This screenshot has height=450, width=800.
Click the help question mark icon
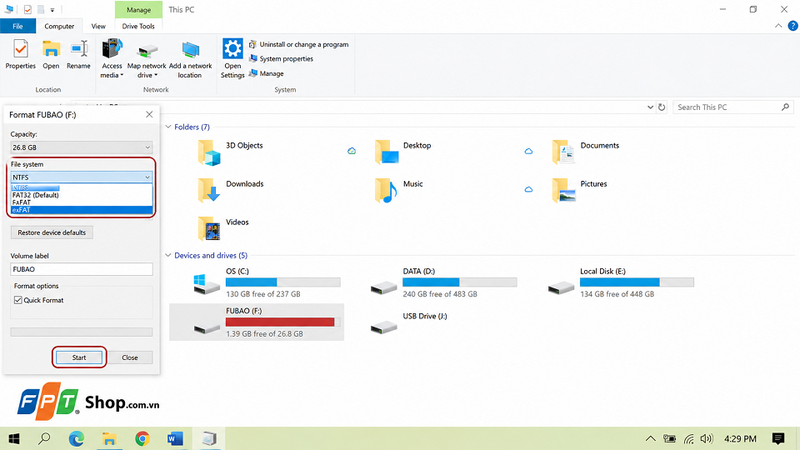793,26
